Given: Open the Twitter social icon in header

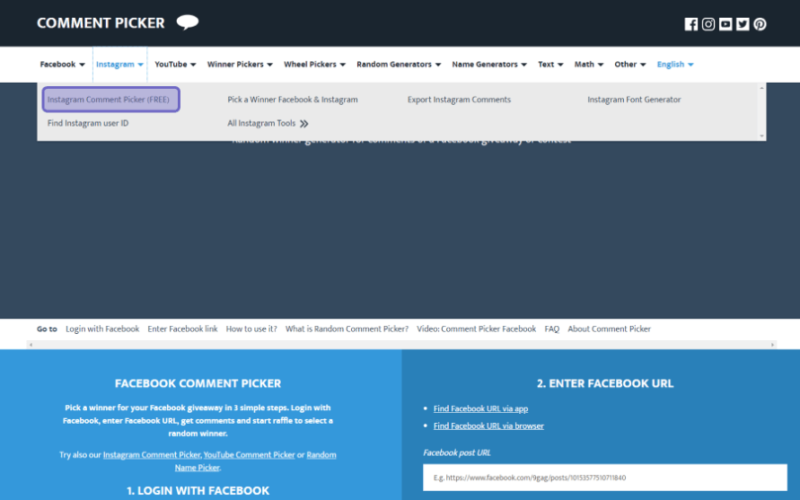Looking at the screenshot, I should 743,24.
